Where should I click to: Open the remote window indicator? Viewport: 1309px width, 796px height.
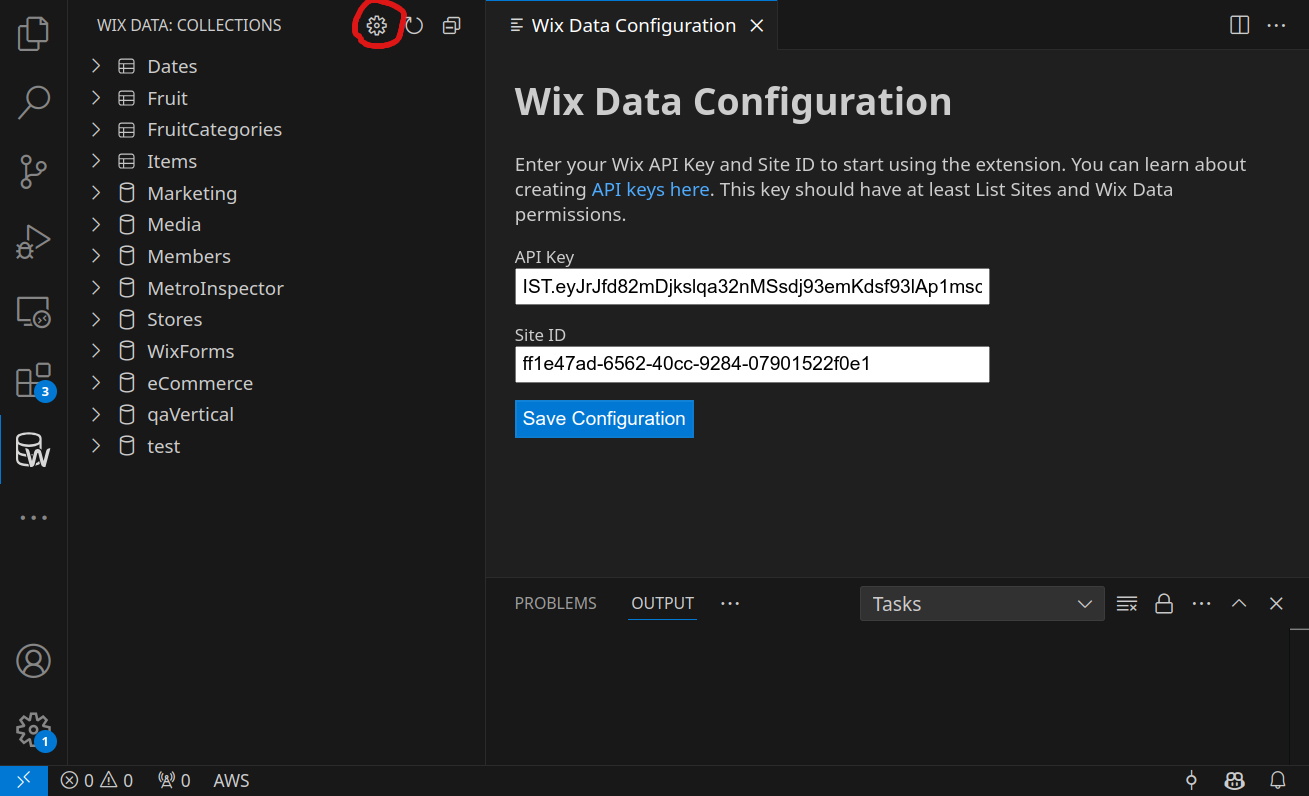coord(24,781)
